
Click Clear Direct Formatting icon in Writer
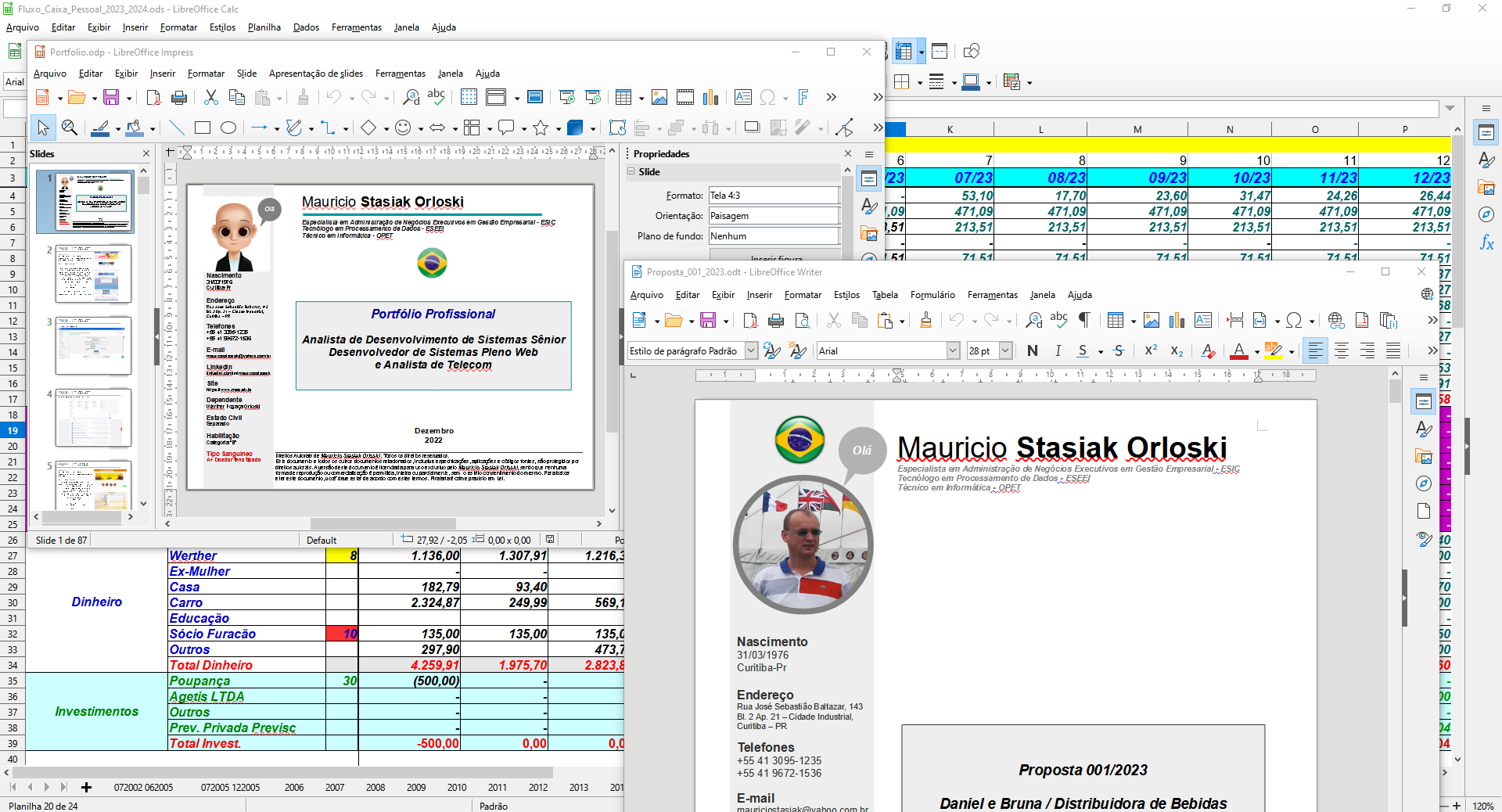coord(1208,351)
